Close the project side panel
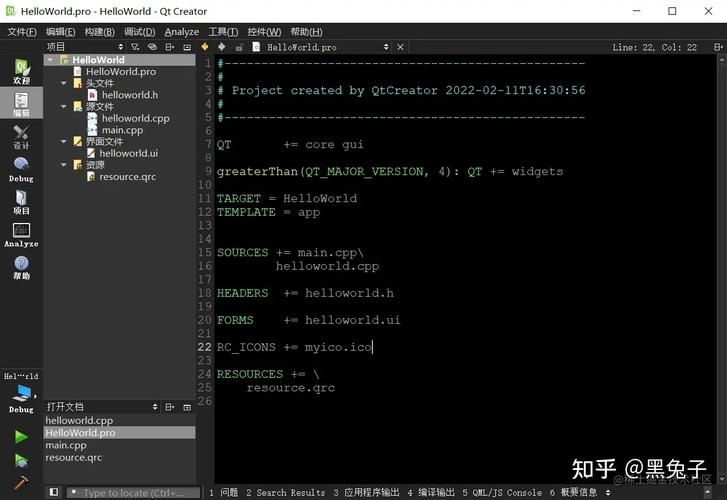727x500 pixels. [x=187, y=47]
